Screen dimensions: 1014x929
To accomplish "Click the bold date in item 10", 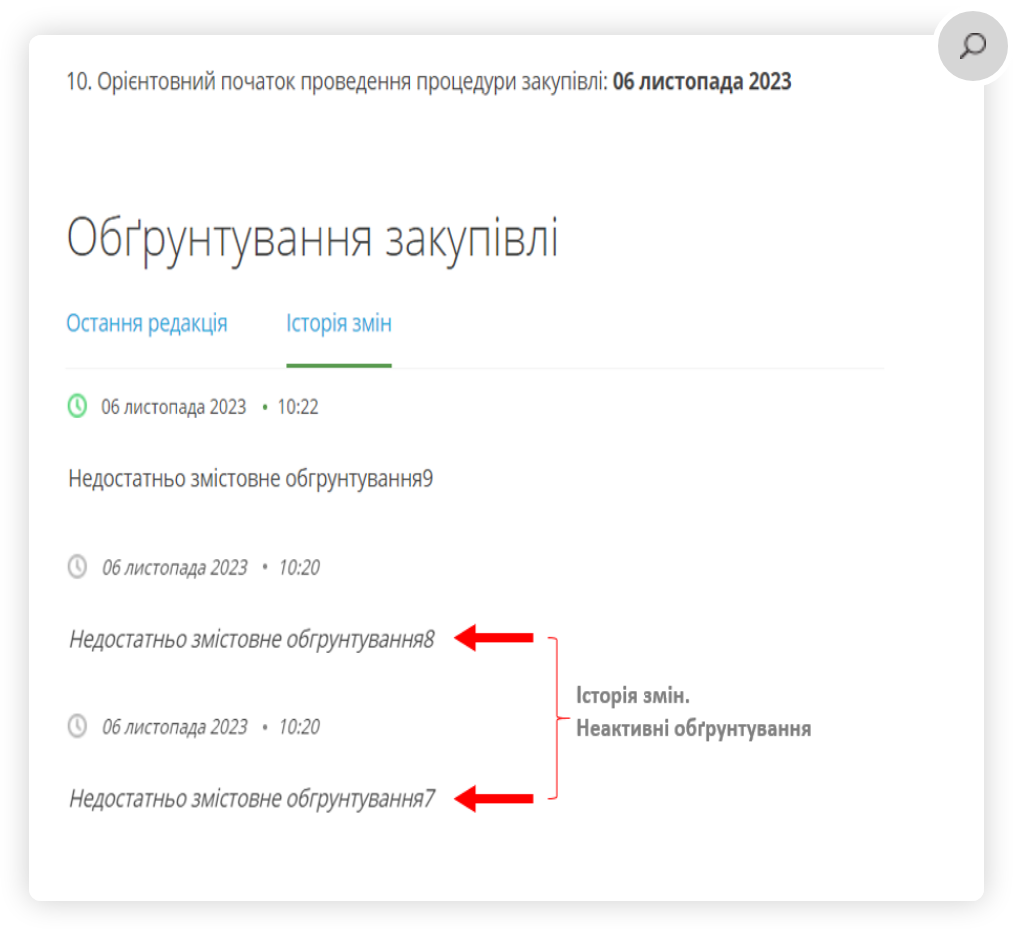I will coord(701,82).
